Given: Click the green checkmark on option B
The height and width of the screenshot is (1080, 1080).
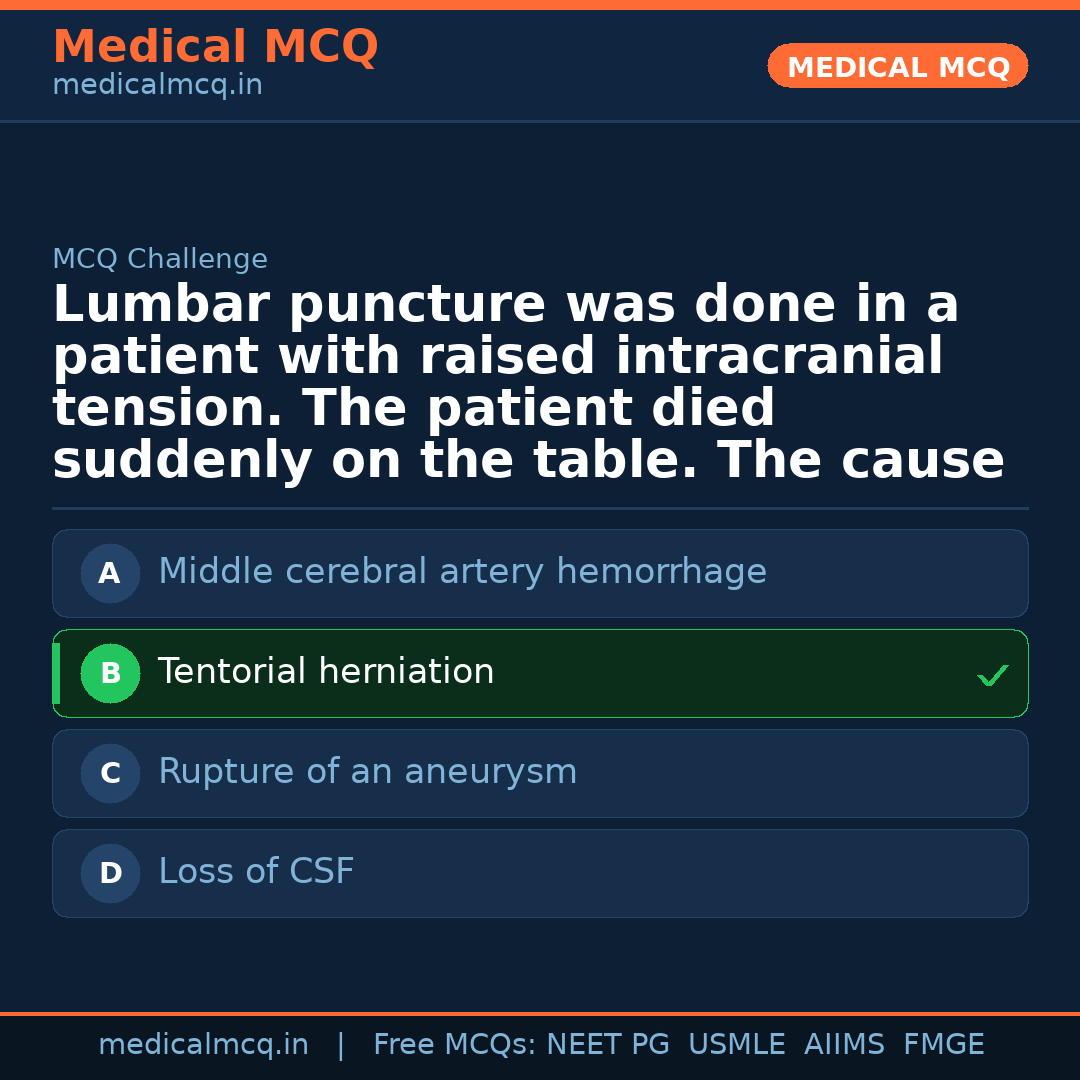Looking at the screenshot, I should (992, 676).
